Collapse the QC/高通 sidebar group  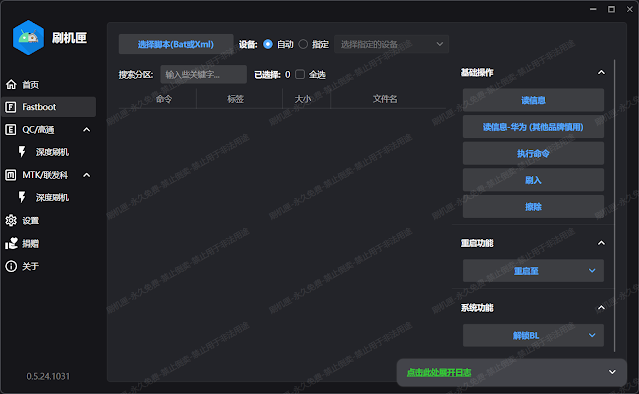[86, 130]
